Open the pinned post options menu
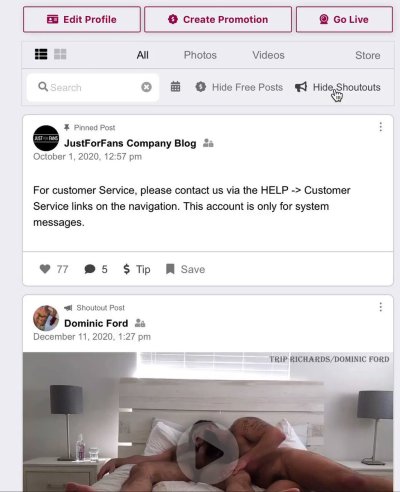The width and height of the screenshot is (400, 492). [380, 127]
